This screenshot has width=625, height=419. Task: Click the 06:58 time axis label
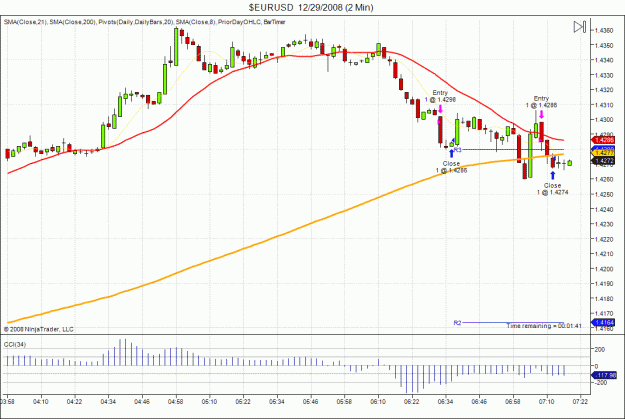tap(513, 401)
